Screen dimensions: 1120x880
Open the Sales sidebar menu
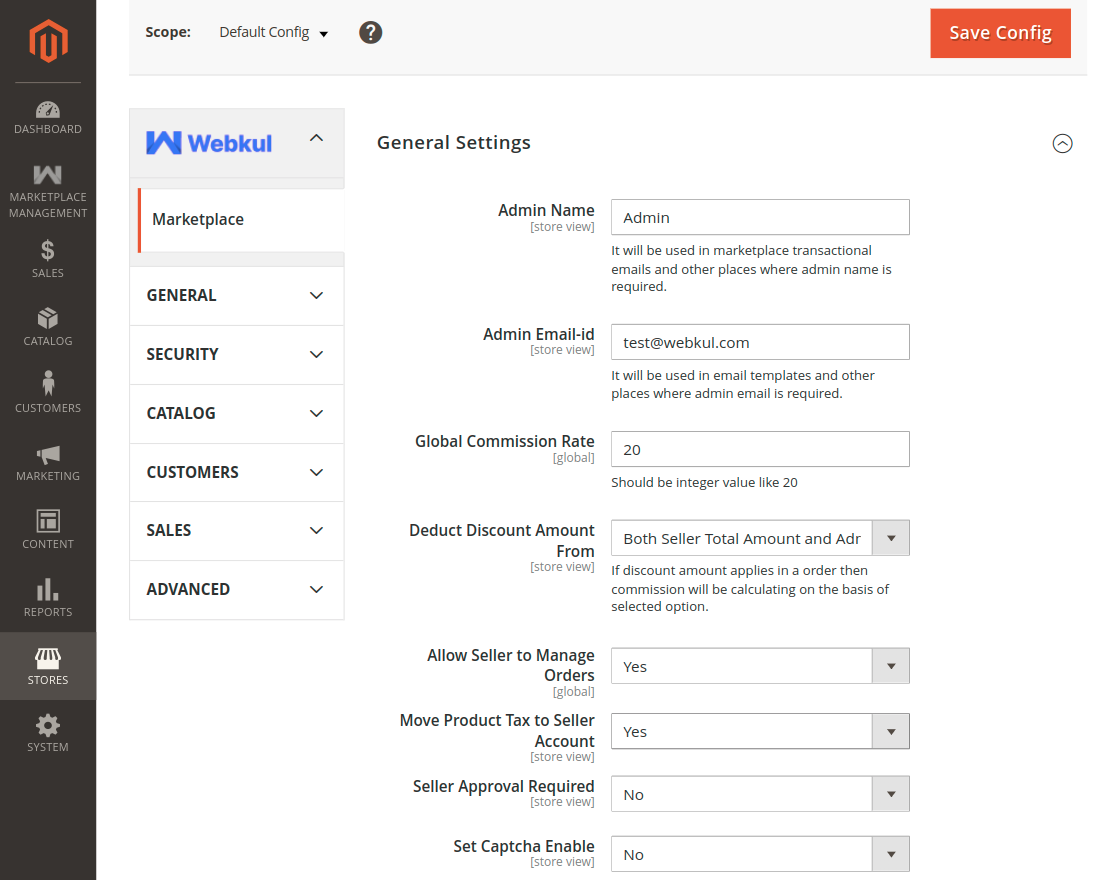click(x=47, y=258)
